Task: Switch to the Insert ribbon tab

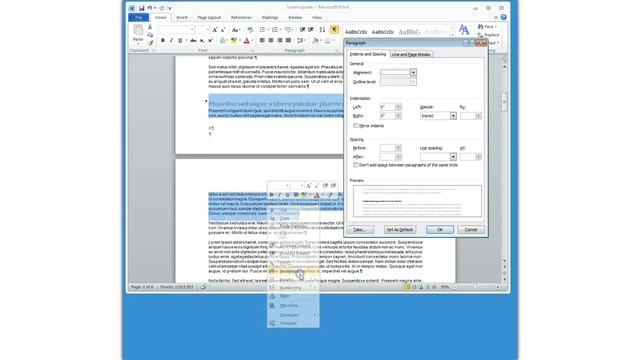Action: click(182, 18)
